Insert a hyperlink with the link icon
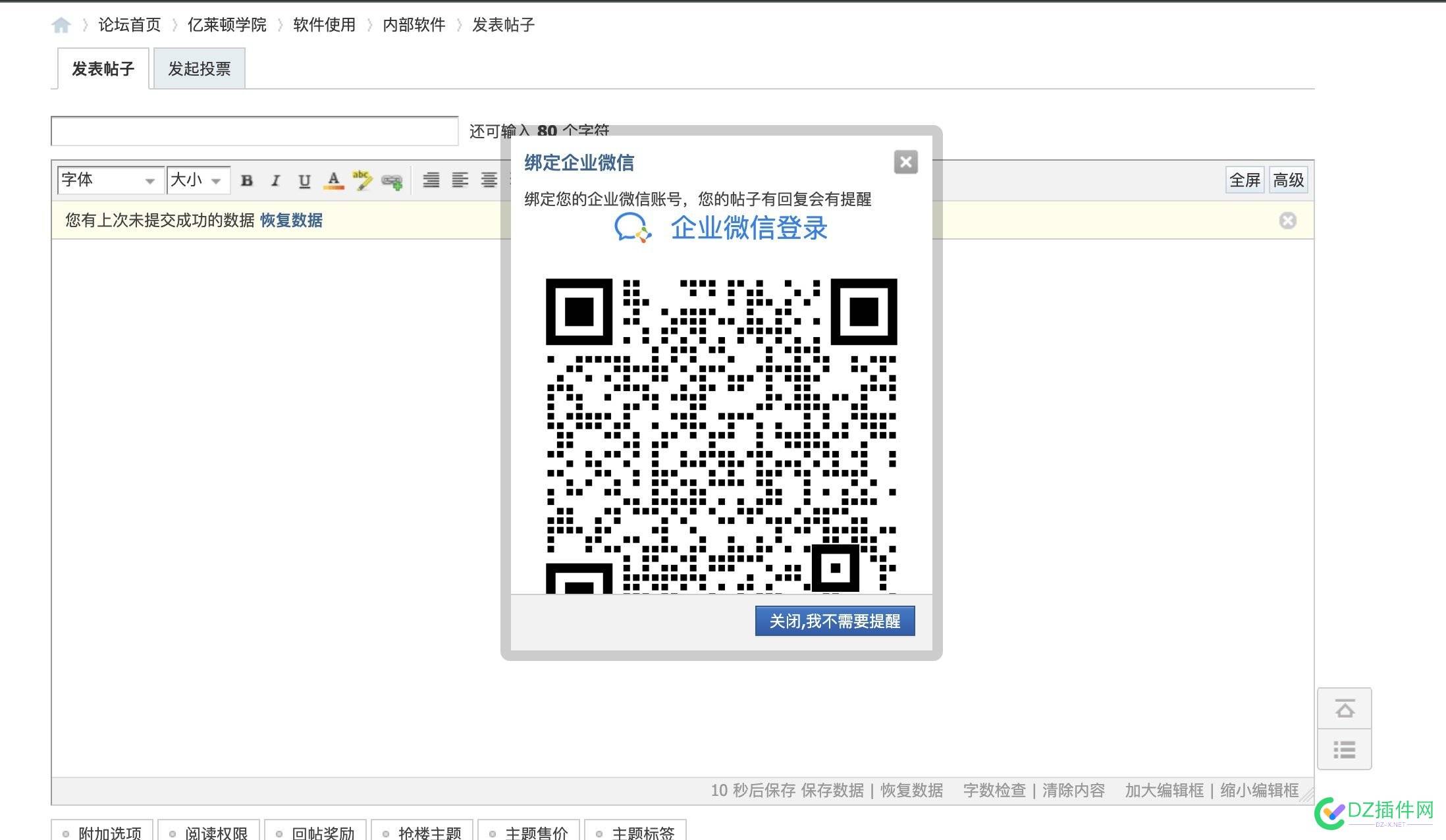The height and width of the screenshot is (840, 1446). [392, 181]
